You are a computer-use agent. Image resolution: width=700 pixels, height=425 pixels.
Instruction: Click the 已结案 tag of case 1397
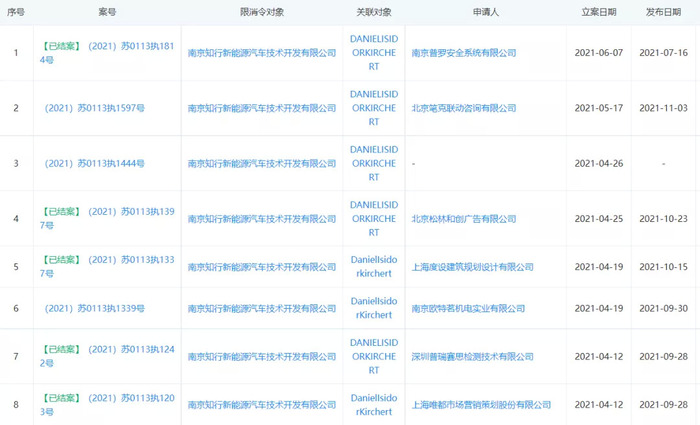pos(62,212)
